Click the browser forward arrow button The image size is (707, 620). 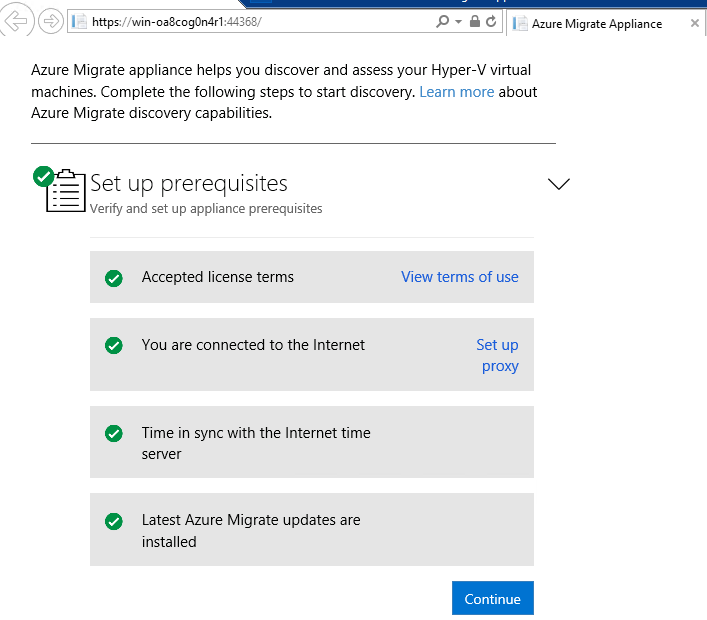[50, 21]
